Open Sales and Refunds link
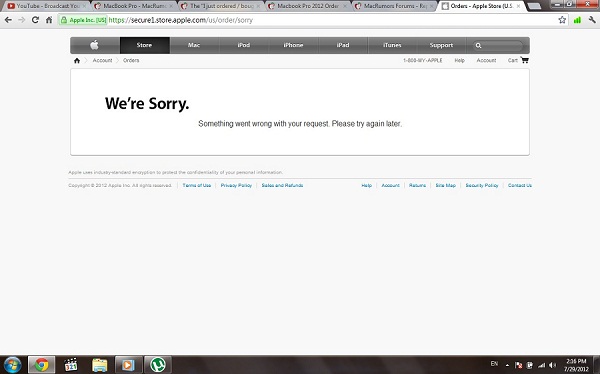 point(282,185)
